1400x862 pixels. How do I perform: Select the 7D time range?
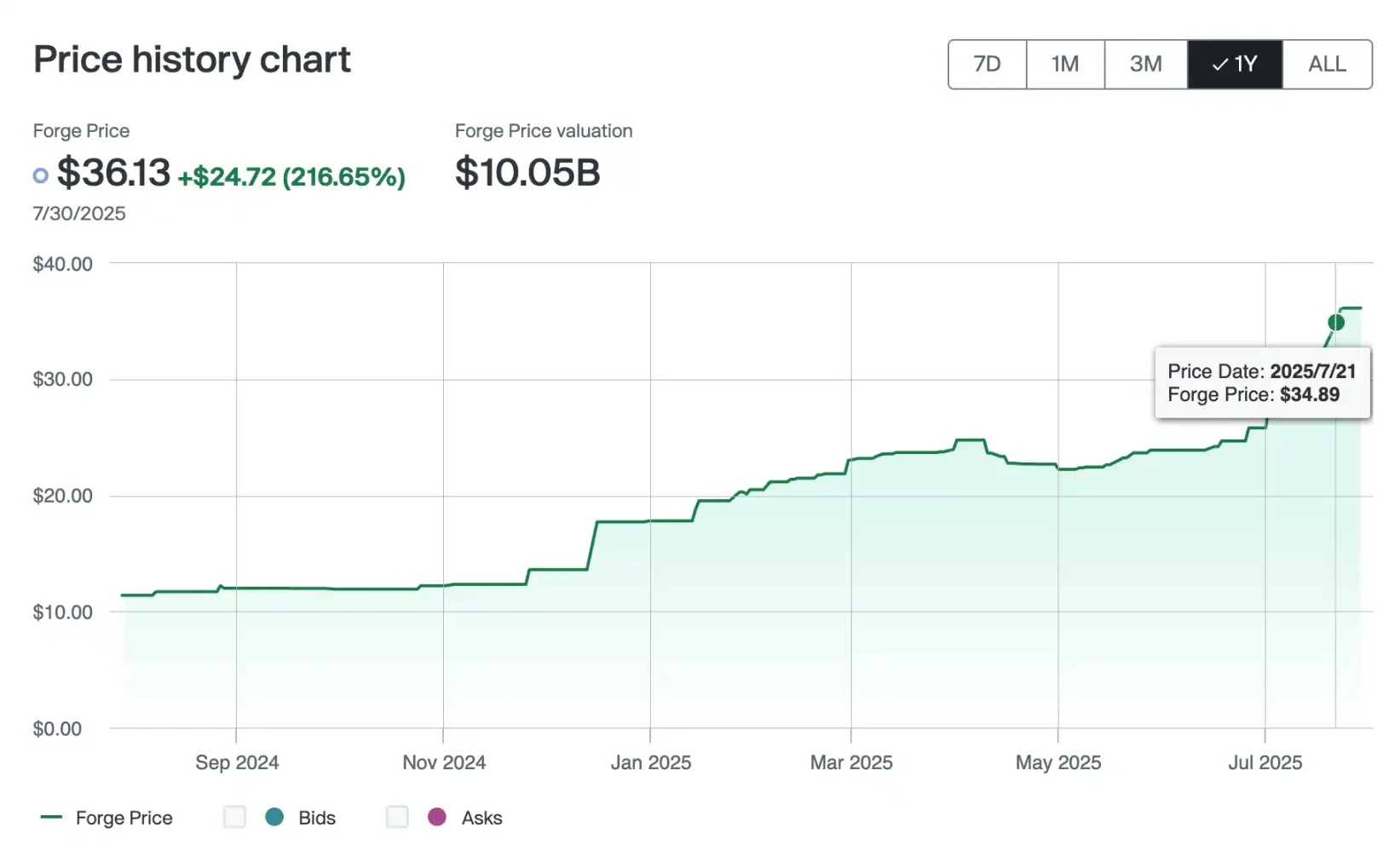[x=986, y=64]
